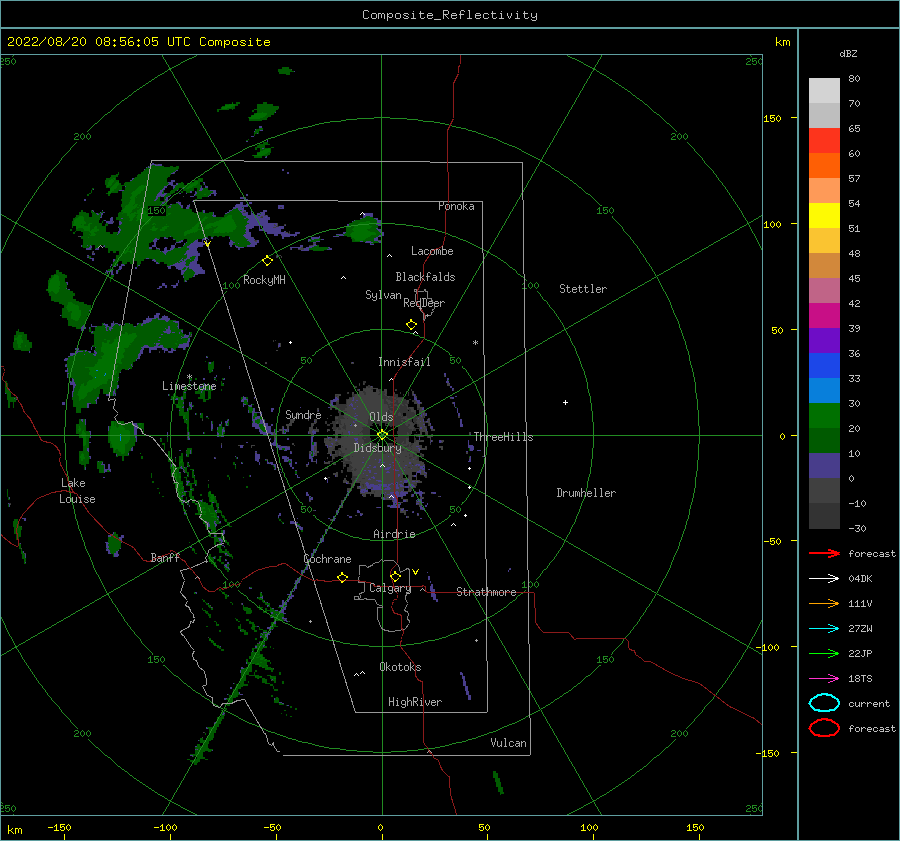Viewport: 900px width, 841px height.
Task: Click the yellow diamond marker above Calgary label
Action: tap(395, 576)
